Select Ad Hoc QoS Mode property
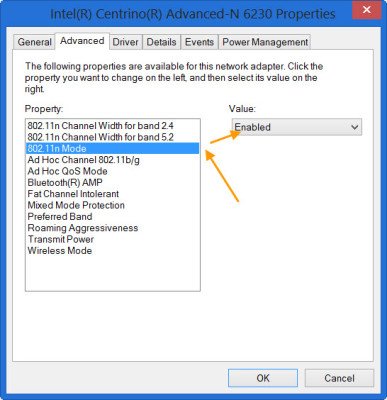The width and height of the screenshot is (387, 400). (x=113, y=171)
